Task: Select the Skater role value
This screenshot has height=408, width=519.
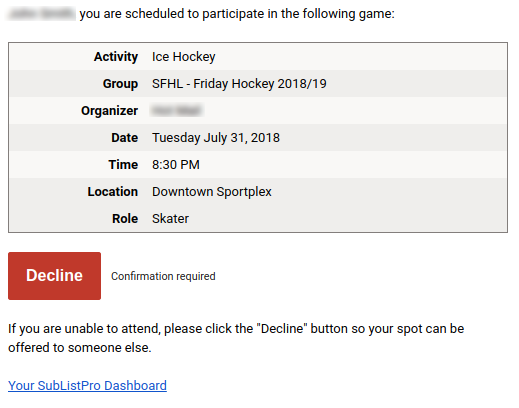Action: coord(171,219)
